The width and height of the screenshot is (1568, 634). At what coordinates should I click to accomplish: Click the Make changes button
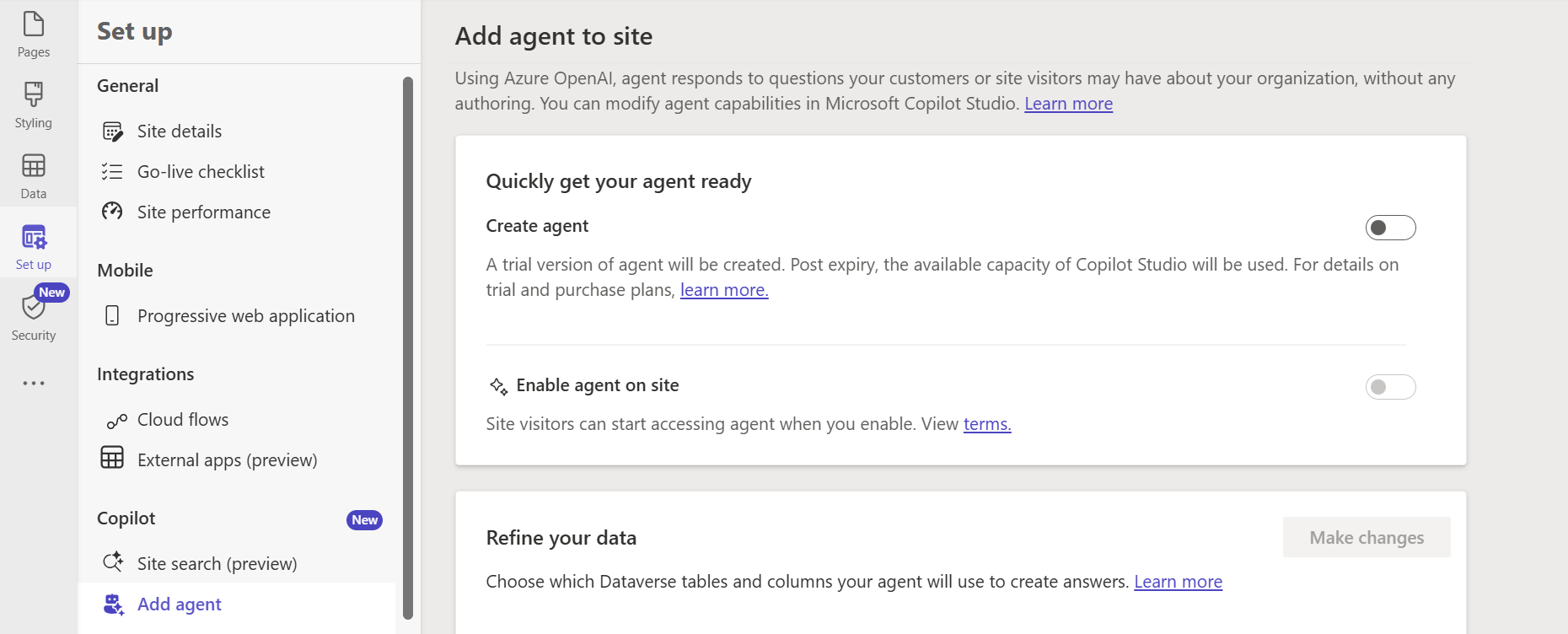(x=1367, y=538)
